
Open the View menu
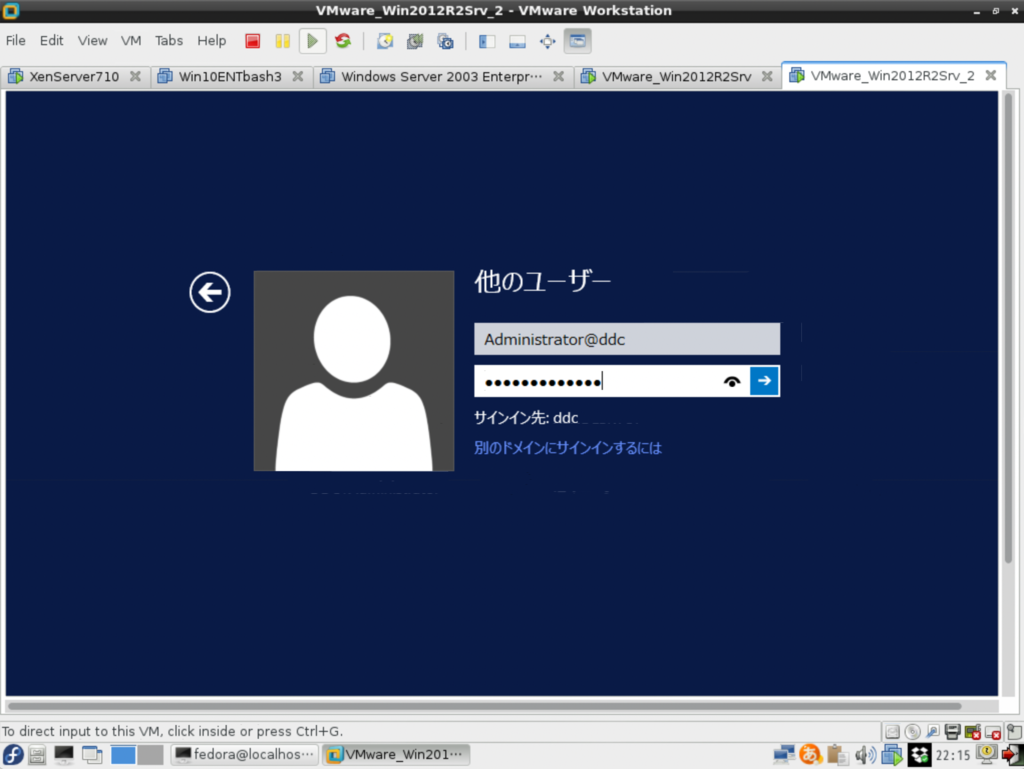(x=92, y=40)
